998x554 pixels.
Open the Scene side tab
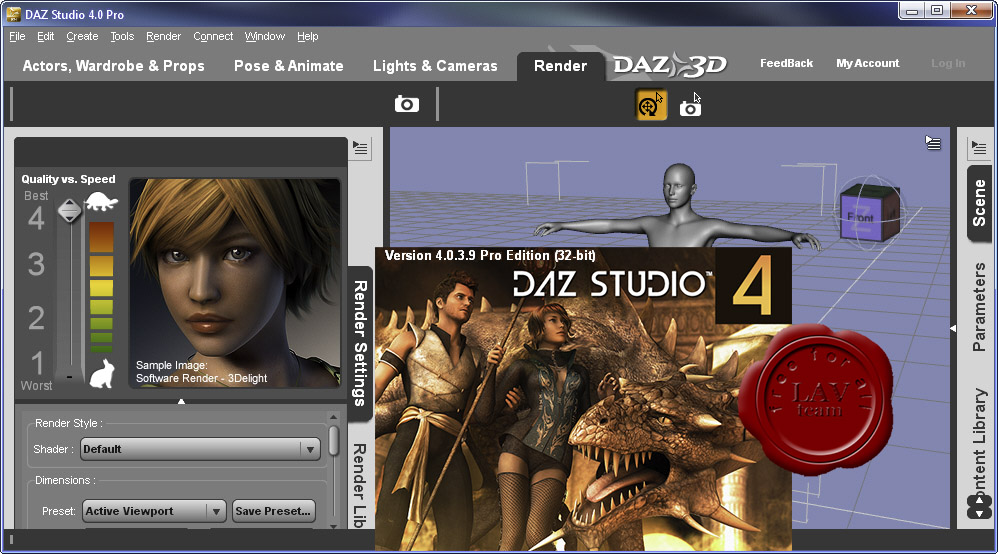[x=979, y=203]
